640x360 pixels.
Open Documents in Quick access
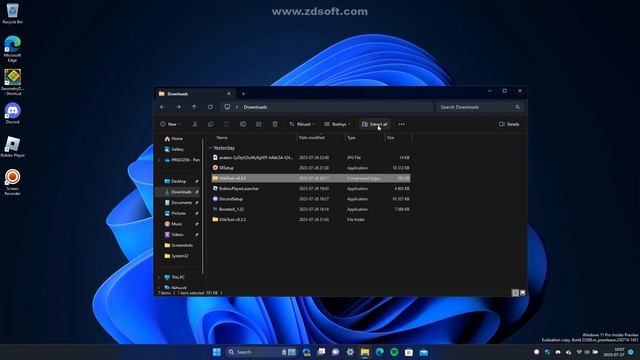(x=181, y=202)
